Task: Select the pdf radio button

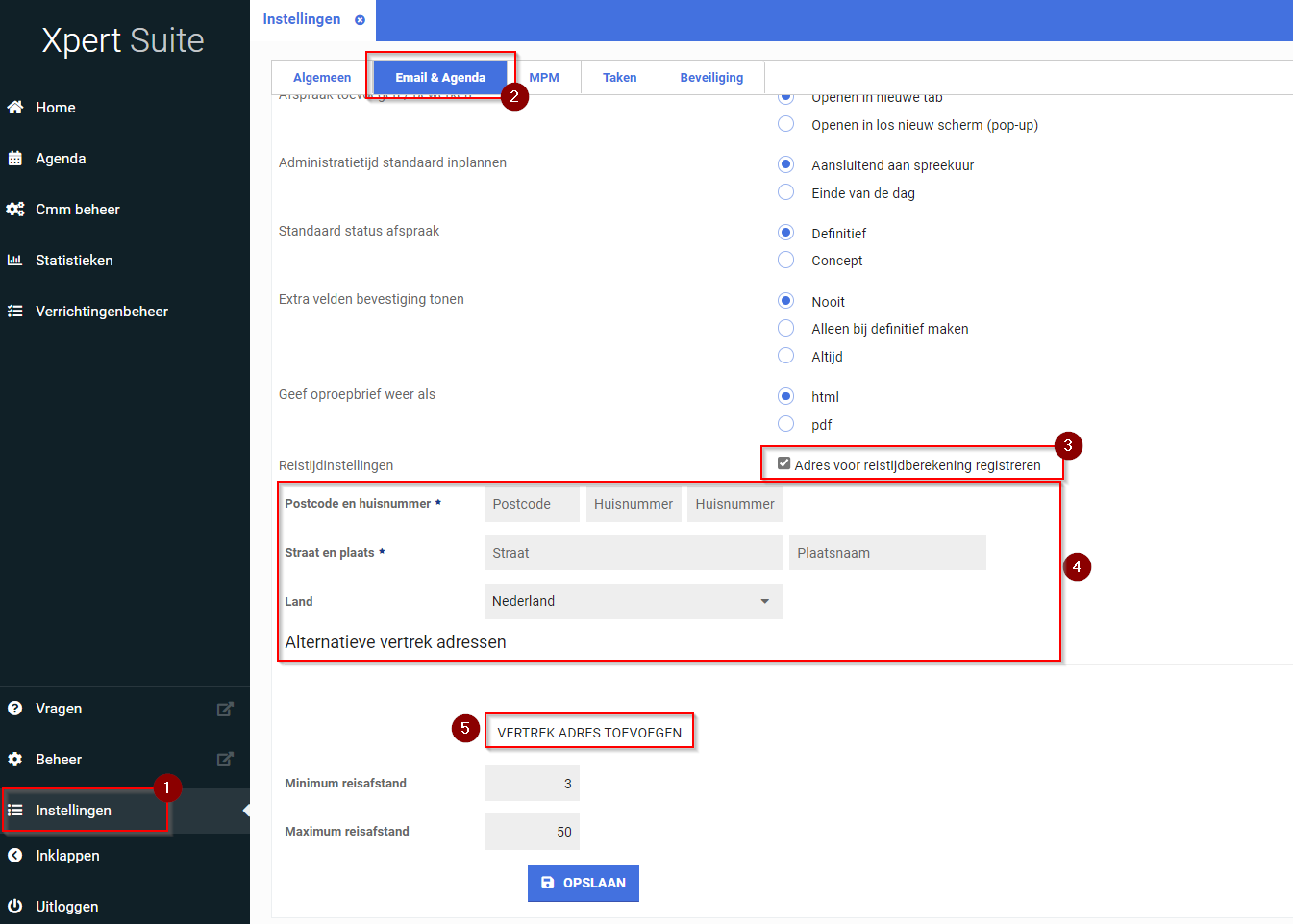Action: 786,424
